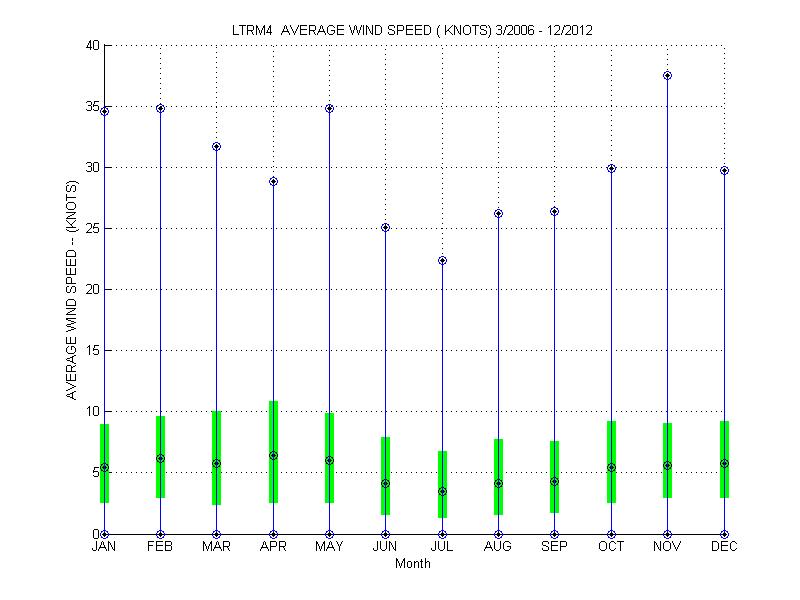Pick the SEP mean marker inside green bar
800x600 pixels.
(555, 481)
